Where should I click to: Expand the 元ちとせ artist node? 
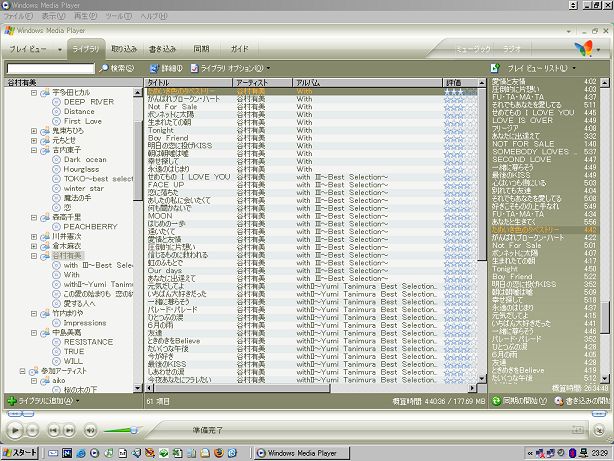[34, 140]
